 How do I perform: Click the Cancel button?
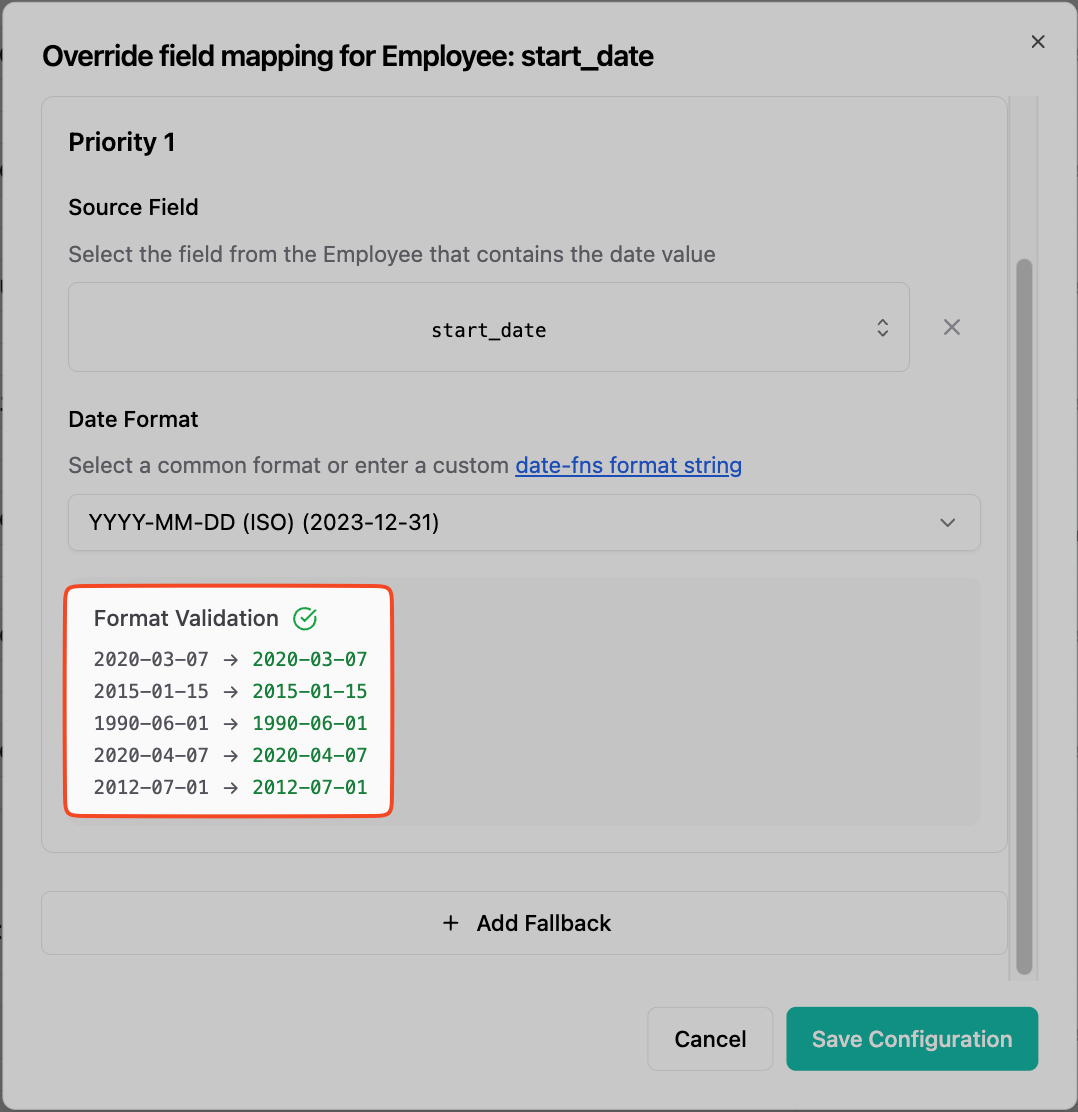pyautogui.click(x=710, y=1039)
